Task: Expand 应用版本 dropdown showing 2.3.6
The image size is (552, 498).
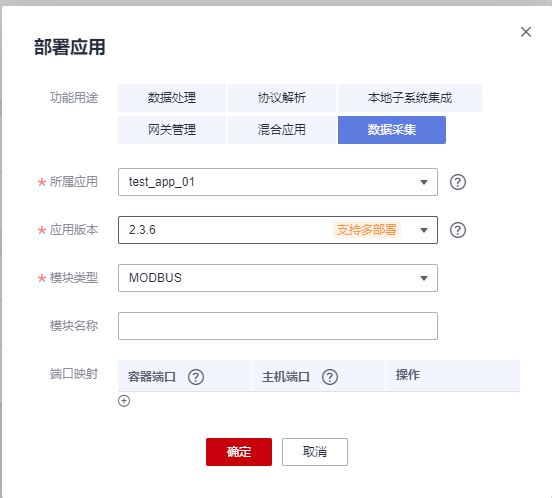Action: pos(278,230)
